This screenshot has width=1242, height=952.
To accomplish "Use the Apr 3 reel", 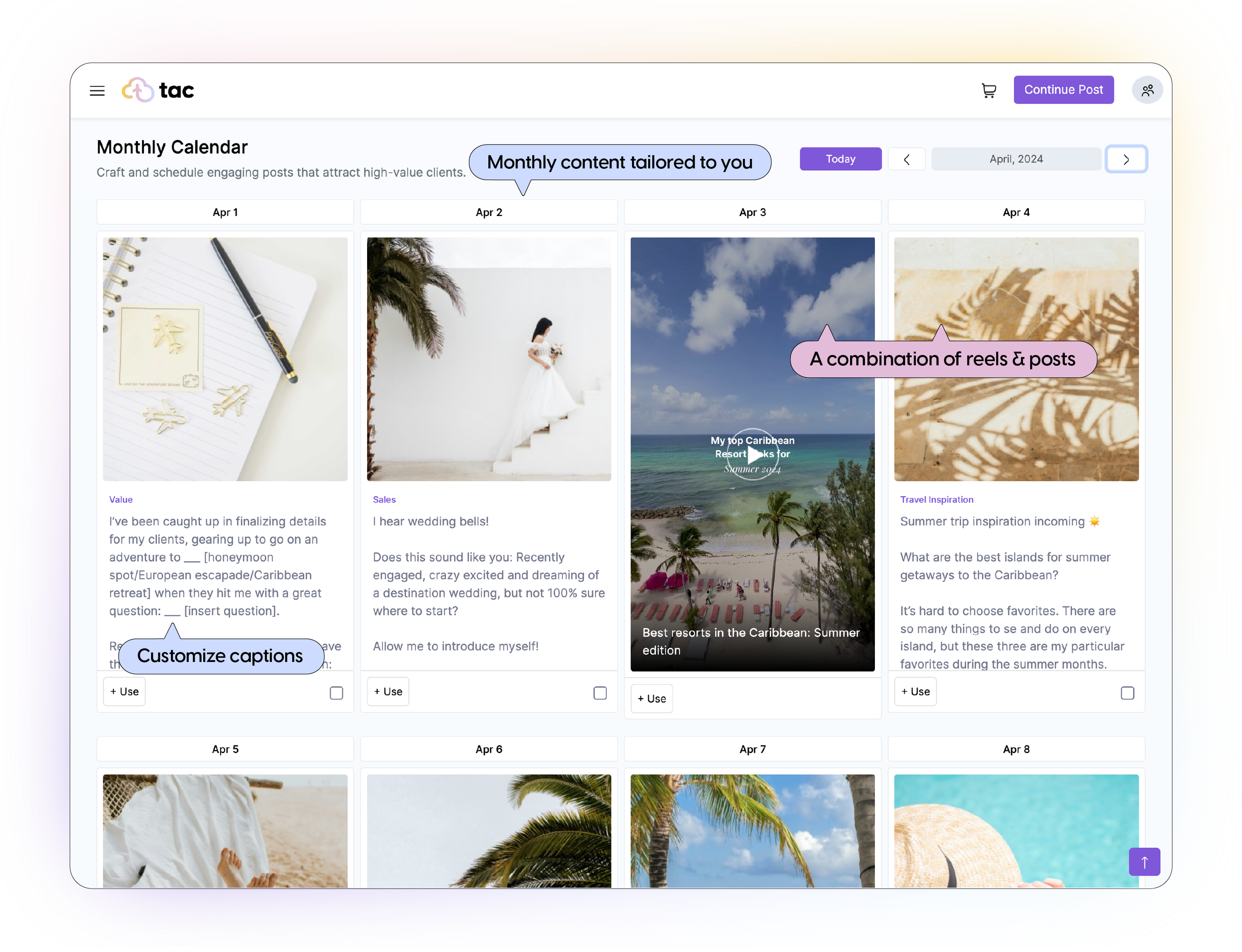I will click(x=651, y=699).
